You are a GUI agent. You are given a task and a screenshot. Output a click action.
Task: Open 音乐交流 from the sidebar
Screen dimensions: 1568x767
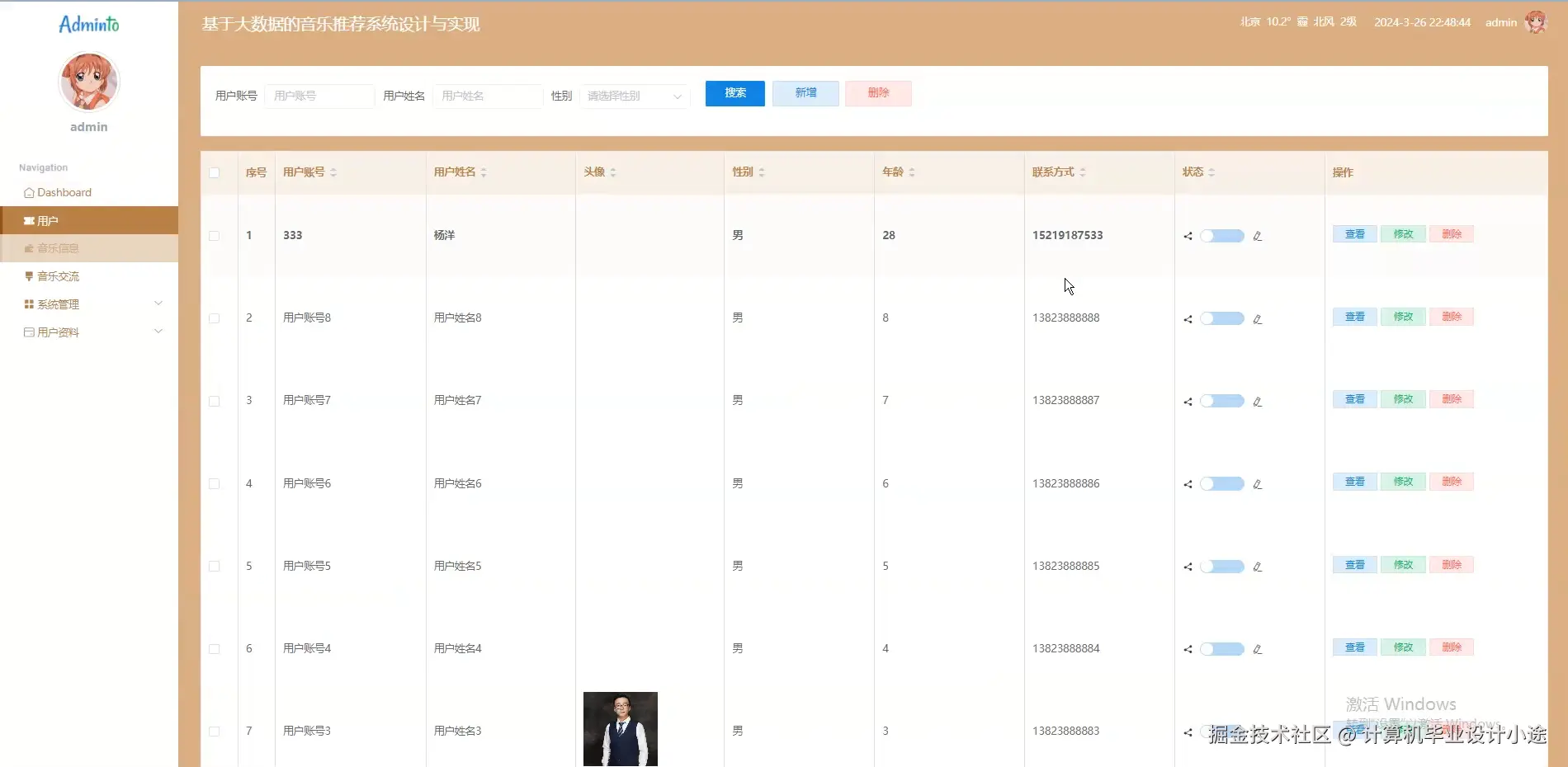[89, 276]
